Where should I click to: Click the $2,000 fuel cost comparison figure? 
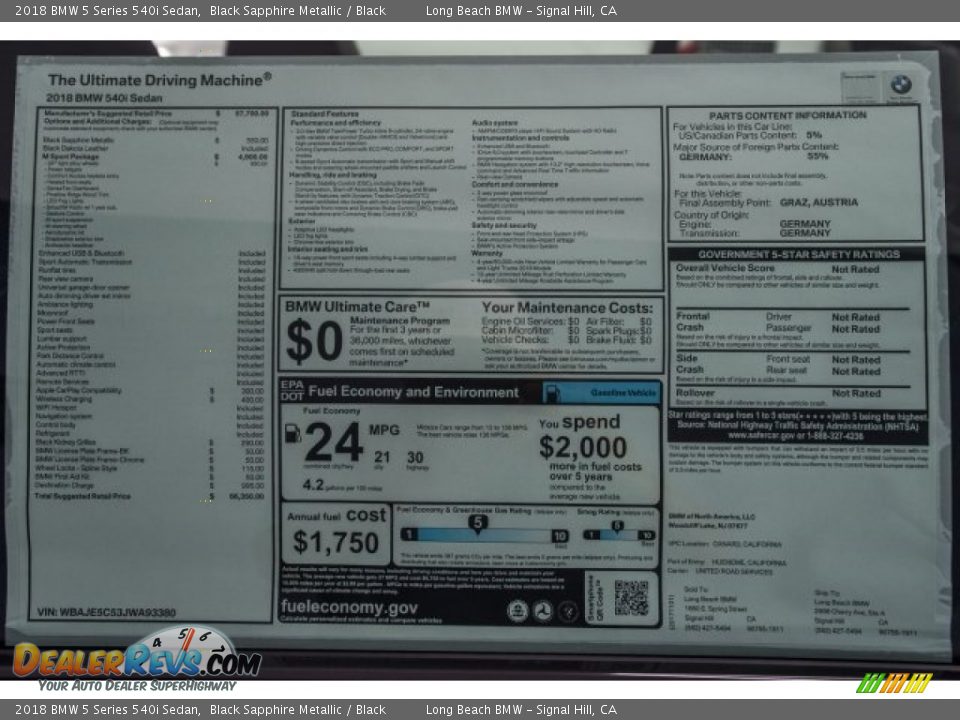click(583, 447)
